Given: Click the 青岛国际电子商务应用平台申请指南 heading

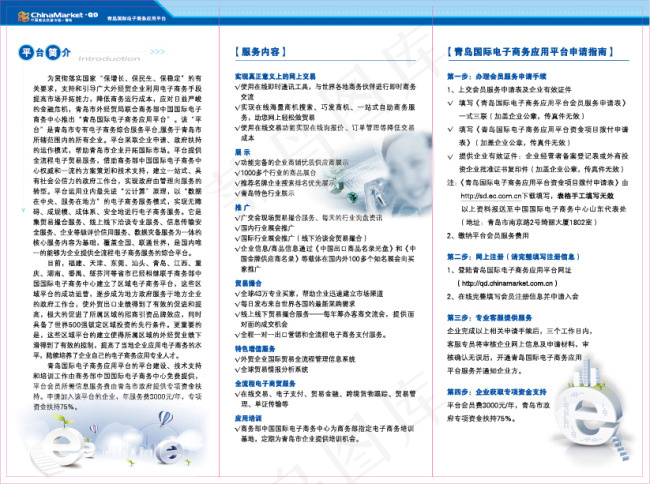Looking at the screenshot, I should pos(530,52).
